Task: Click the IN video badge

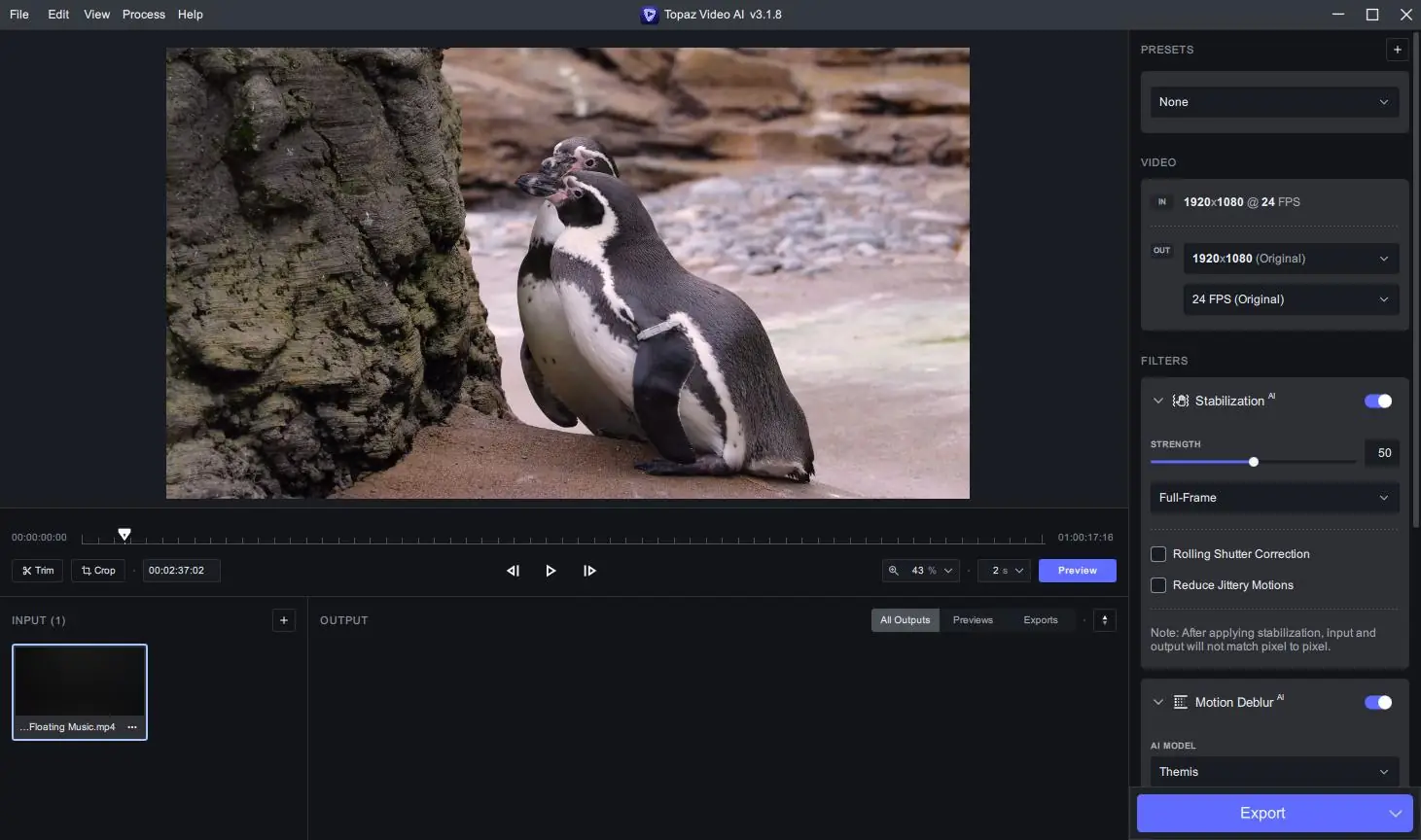Action: [1161, 202]
